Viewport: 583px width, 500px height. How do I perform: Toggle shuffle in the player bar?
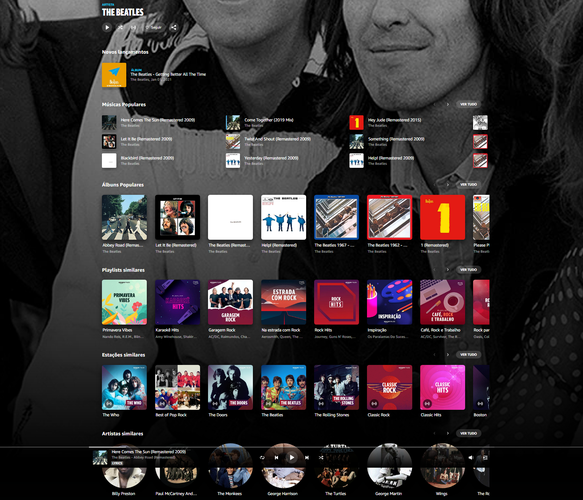(x=321, y=458)
